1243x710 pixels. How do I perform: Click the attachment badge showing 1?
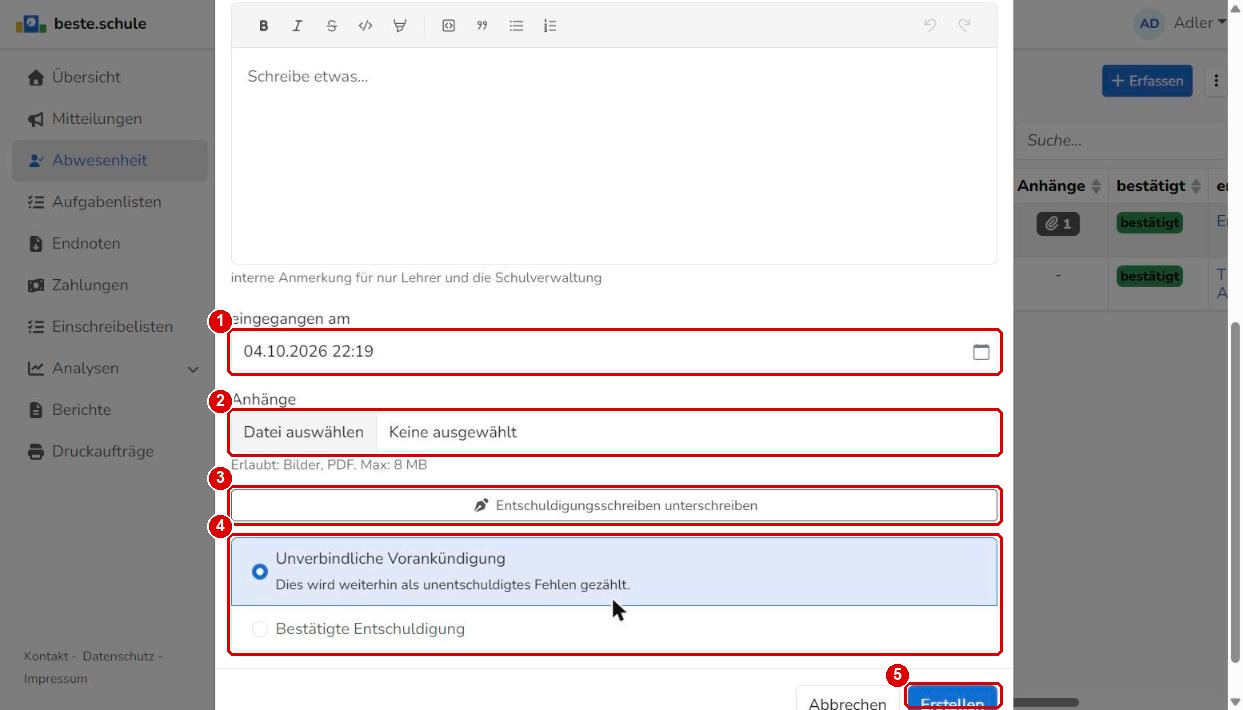[1058, 224]
